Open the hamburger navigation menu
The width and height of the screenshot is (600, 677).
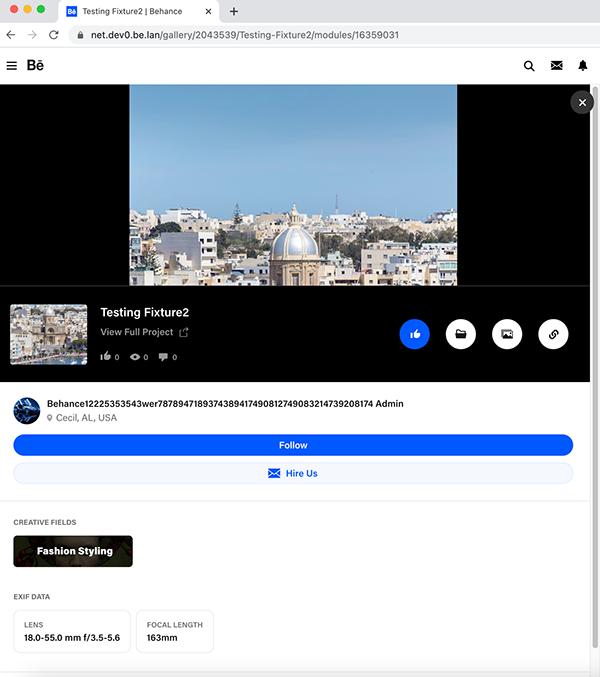click(x=12, y=66)
